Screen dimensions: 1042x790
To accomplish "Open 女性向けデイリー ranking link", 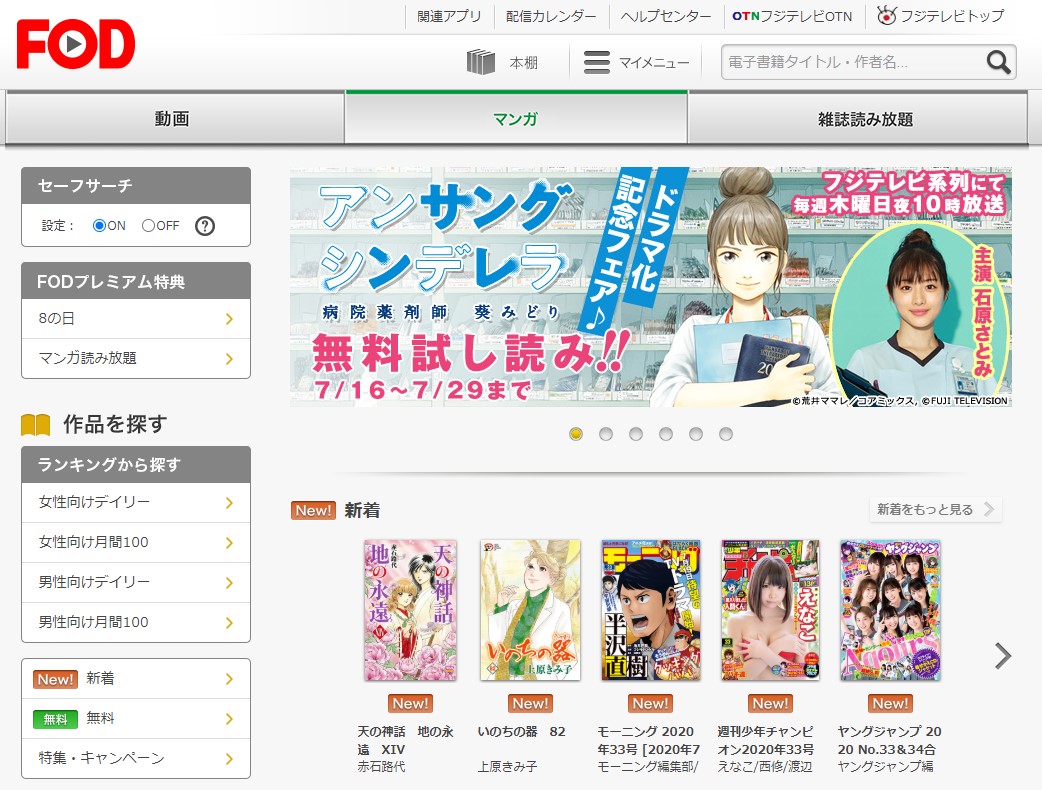I will tap(136, 503).
